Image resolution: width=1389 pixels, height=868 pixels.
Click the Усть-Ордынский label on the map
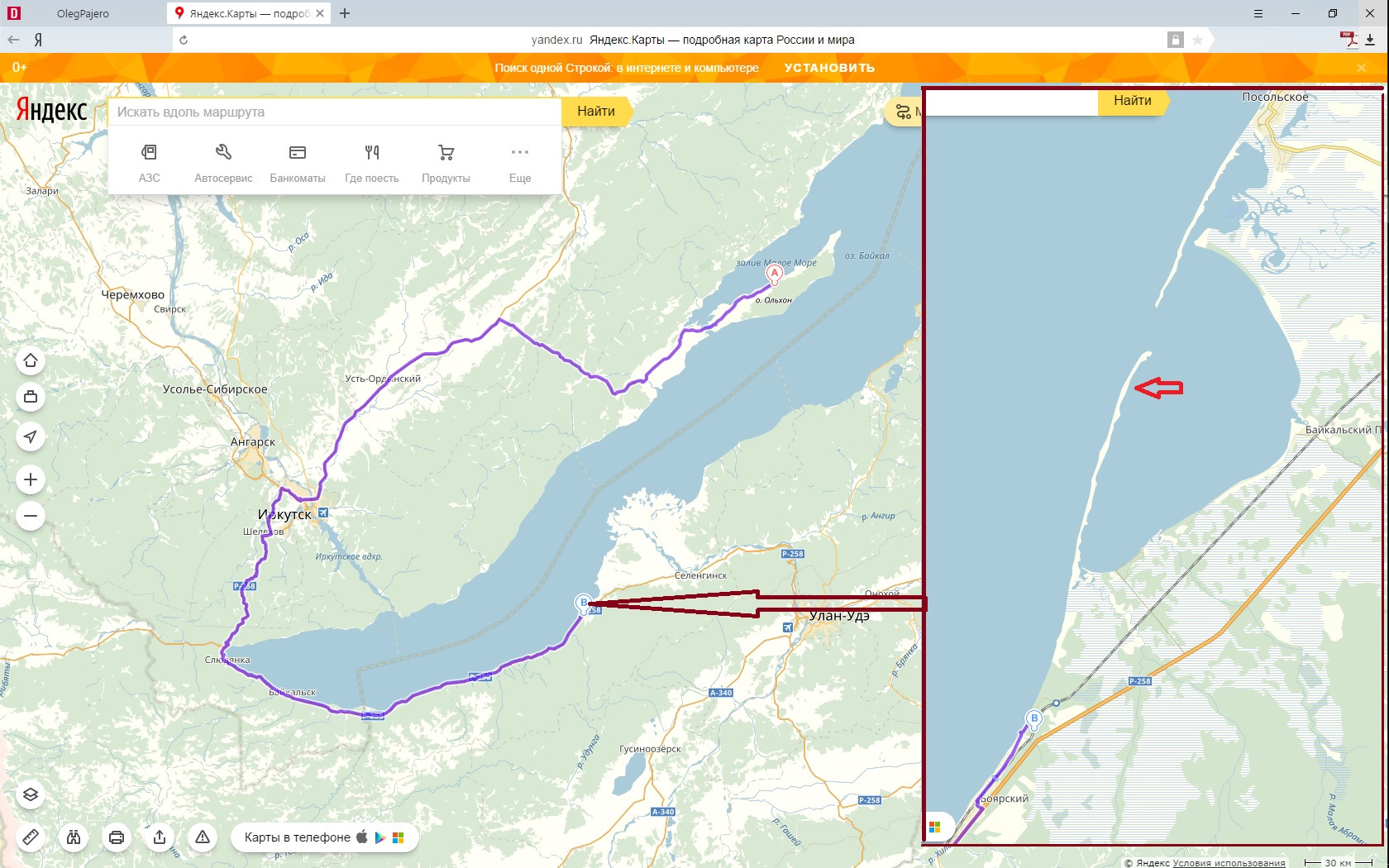[x=383, y=379]
